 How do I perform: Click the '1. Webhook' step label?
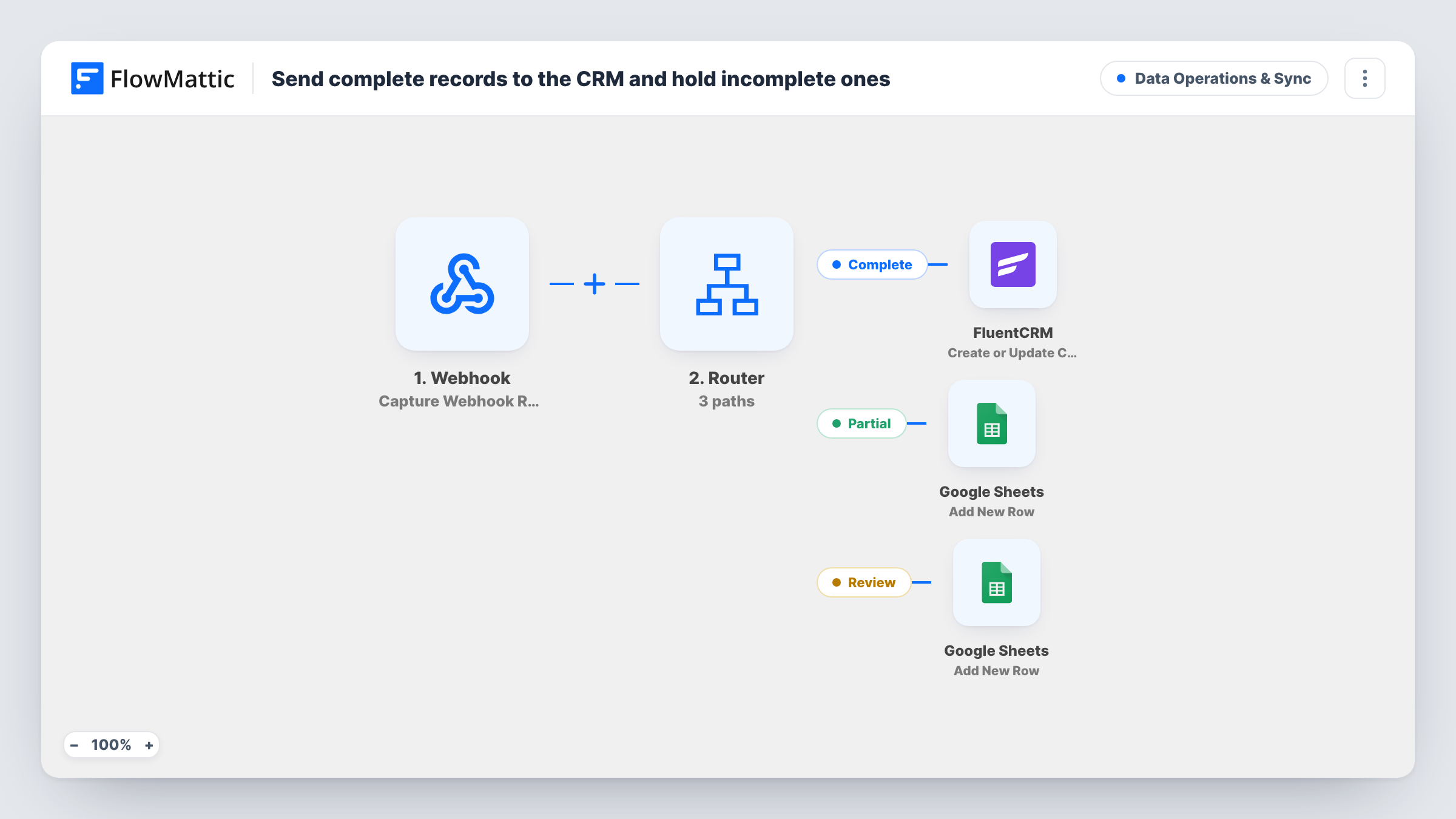462,378
